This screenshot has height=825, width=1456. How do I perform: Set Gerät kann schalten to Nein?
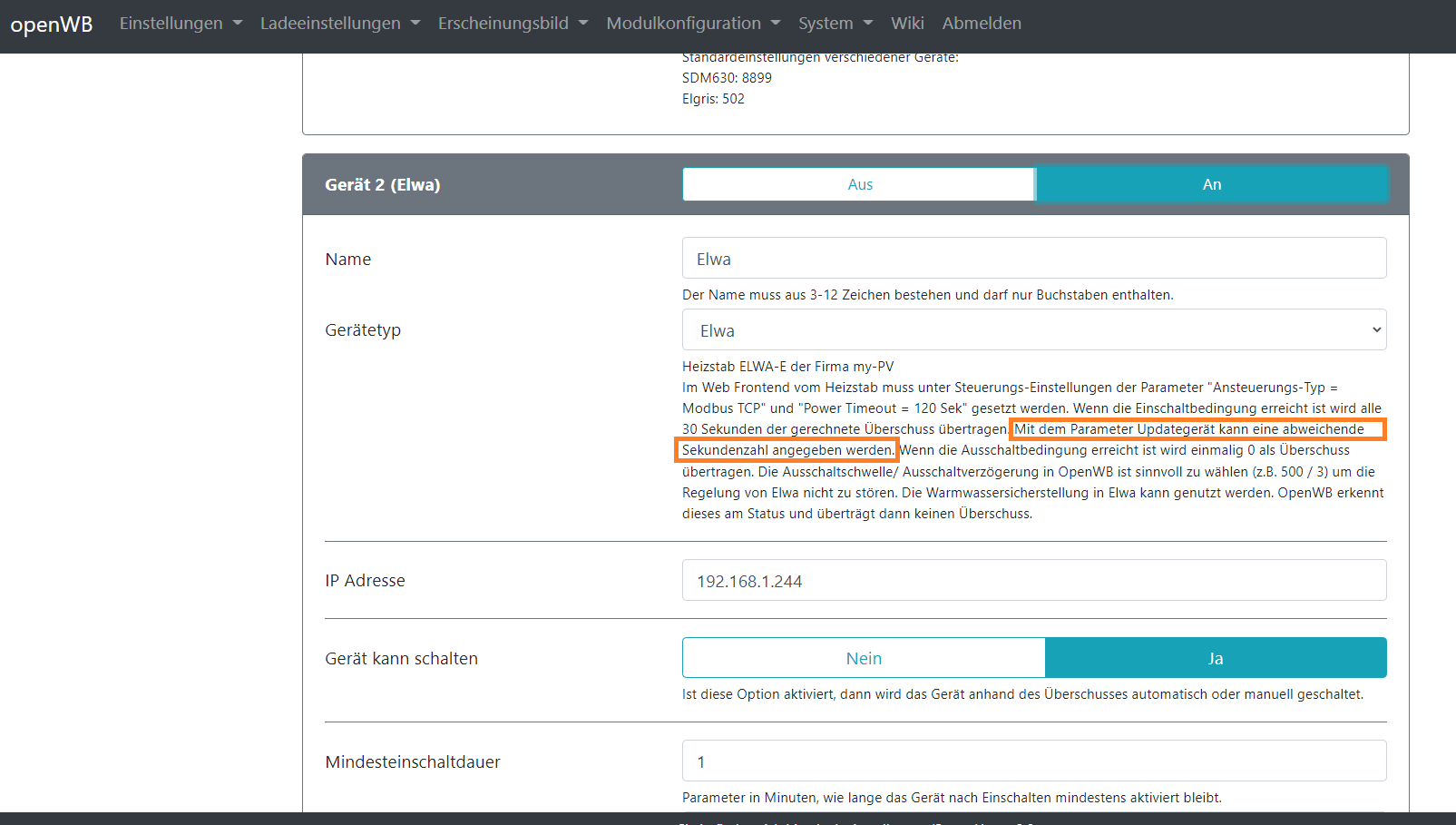864,658
